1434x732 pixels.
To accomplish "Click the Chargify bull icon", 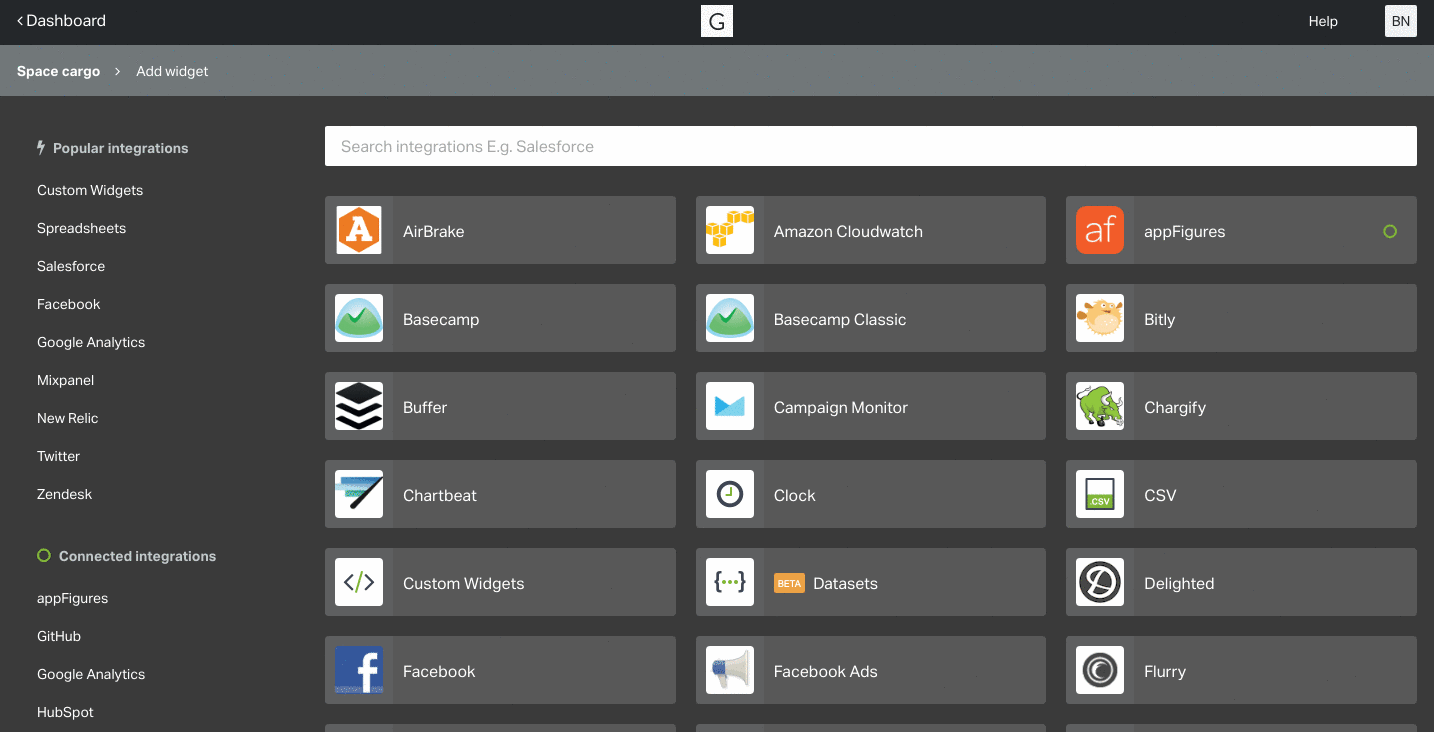I will [x=1100, y=406].
